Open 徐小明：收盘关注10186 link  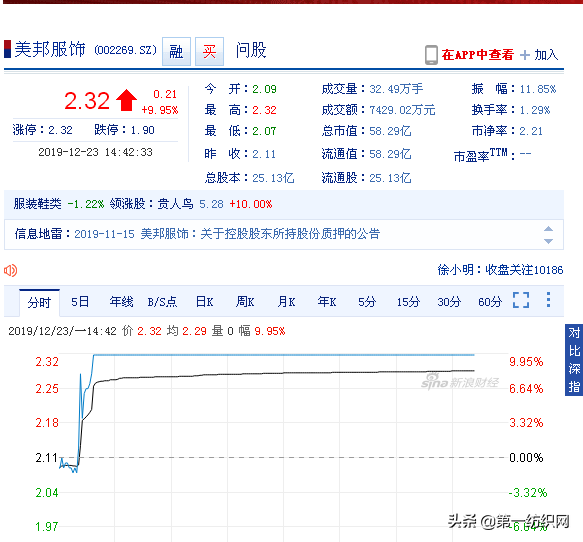pyautogui.click(x=500, y=270)
